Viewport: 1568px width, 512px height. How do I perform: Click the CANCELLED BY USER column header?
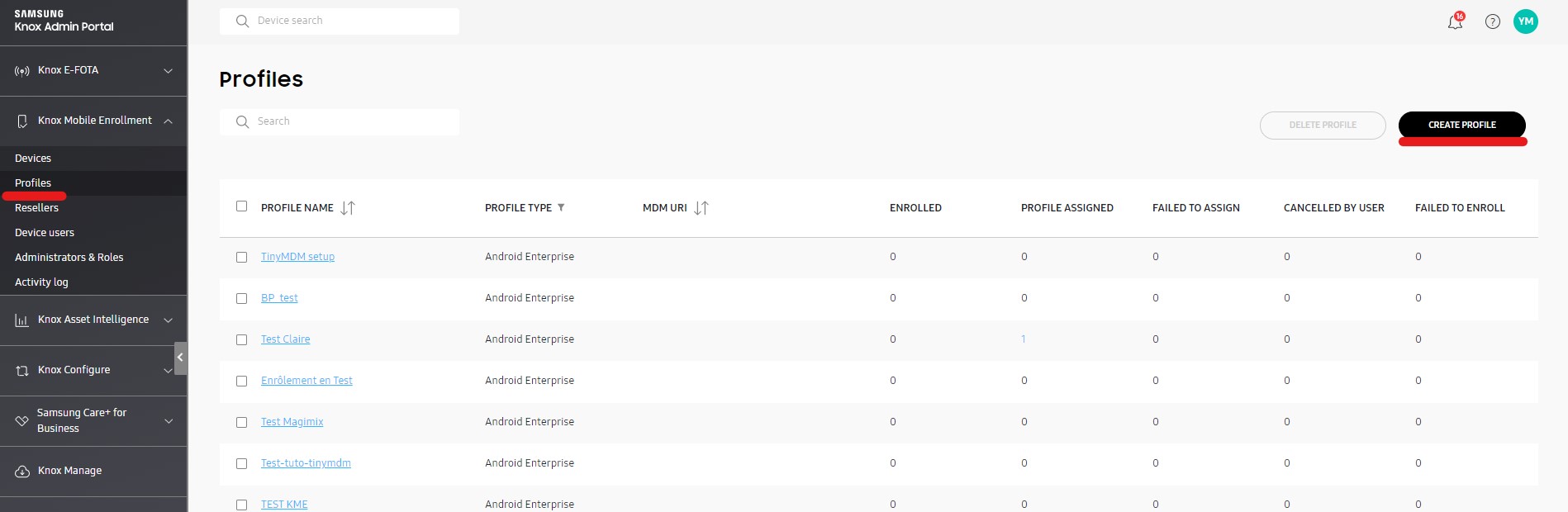click(1334, 208)
